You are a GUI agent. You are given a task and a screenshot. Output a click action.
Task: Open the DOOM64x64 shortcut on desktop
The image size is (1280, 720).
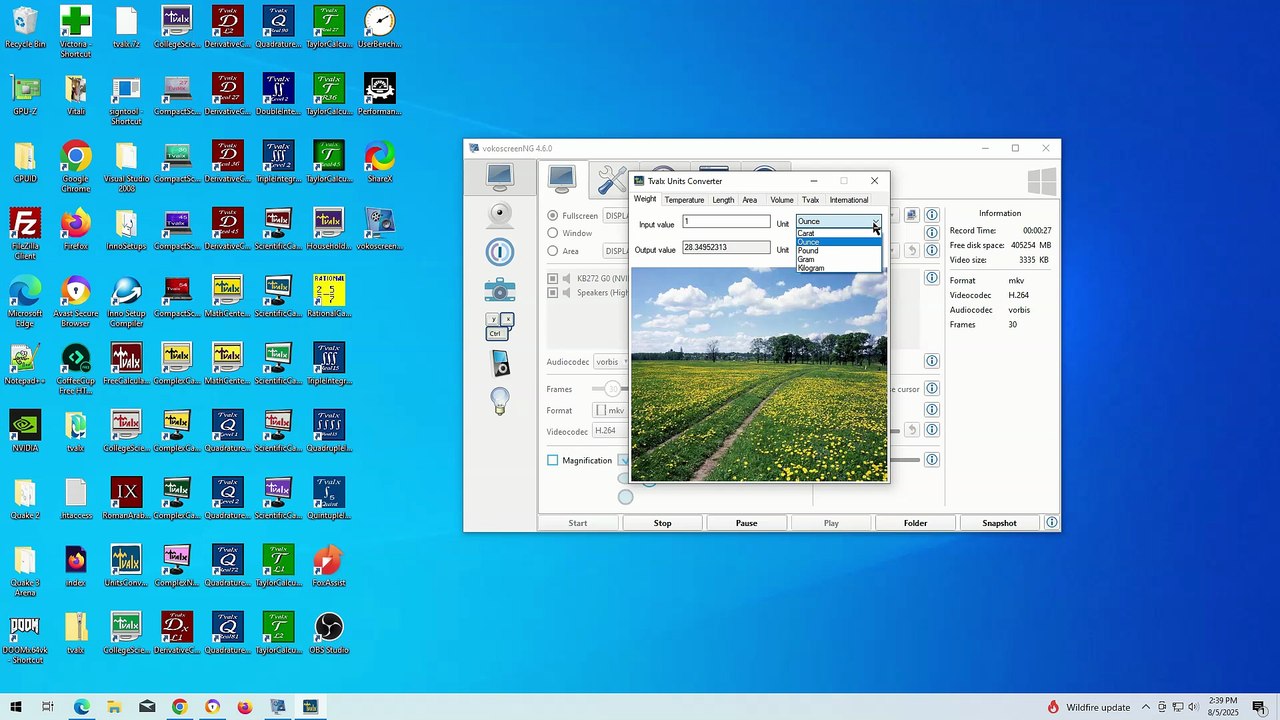pos(25,638)
